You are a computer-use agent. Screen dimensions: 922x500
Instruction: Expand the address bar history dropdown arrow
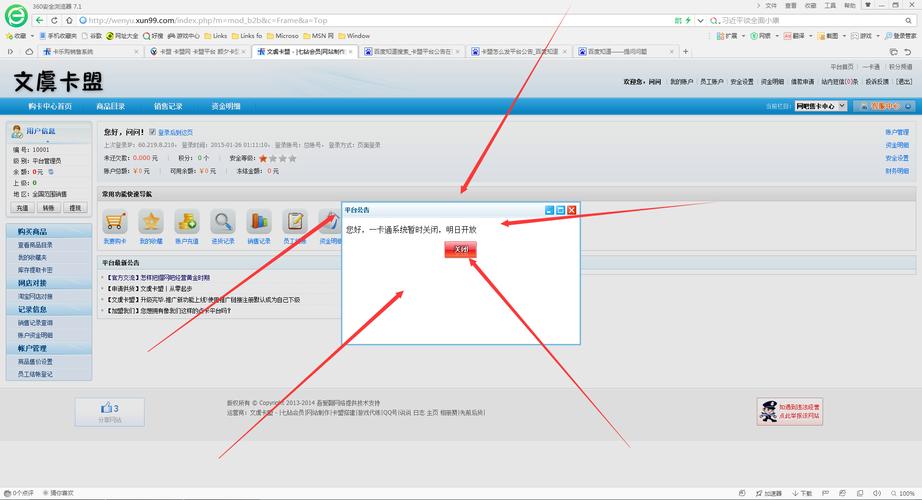[700, 21]
